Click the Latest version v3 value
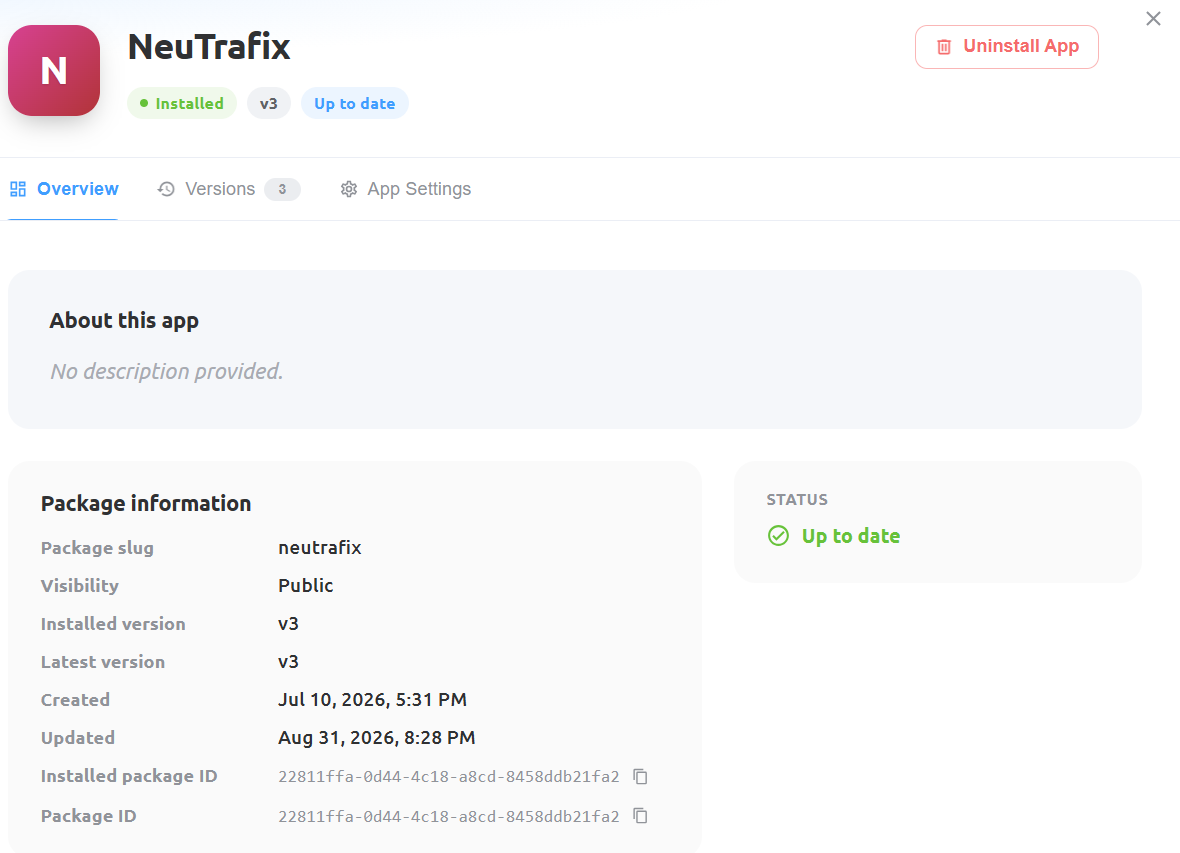 pos(288,662)
